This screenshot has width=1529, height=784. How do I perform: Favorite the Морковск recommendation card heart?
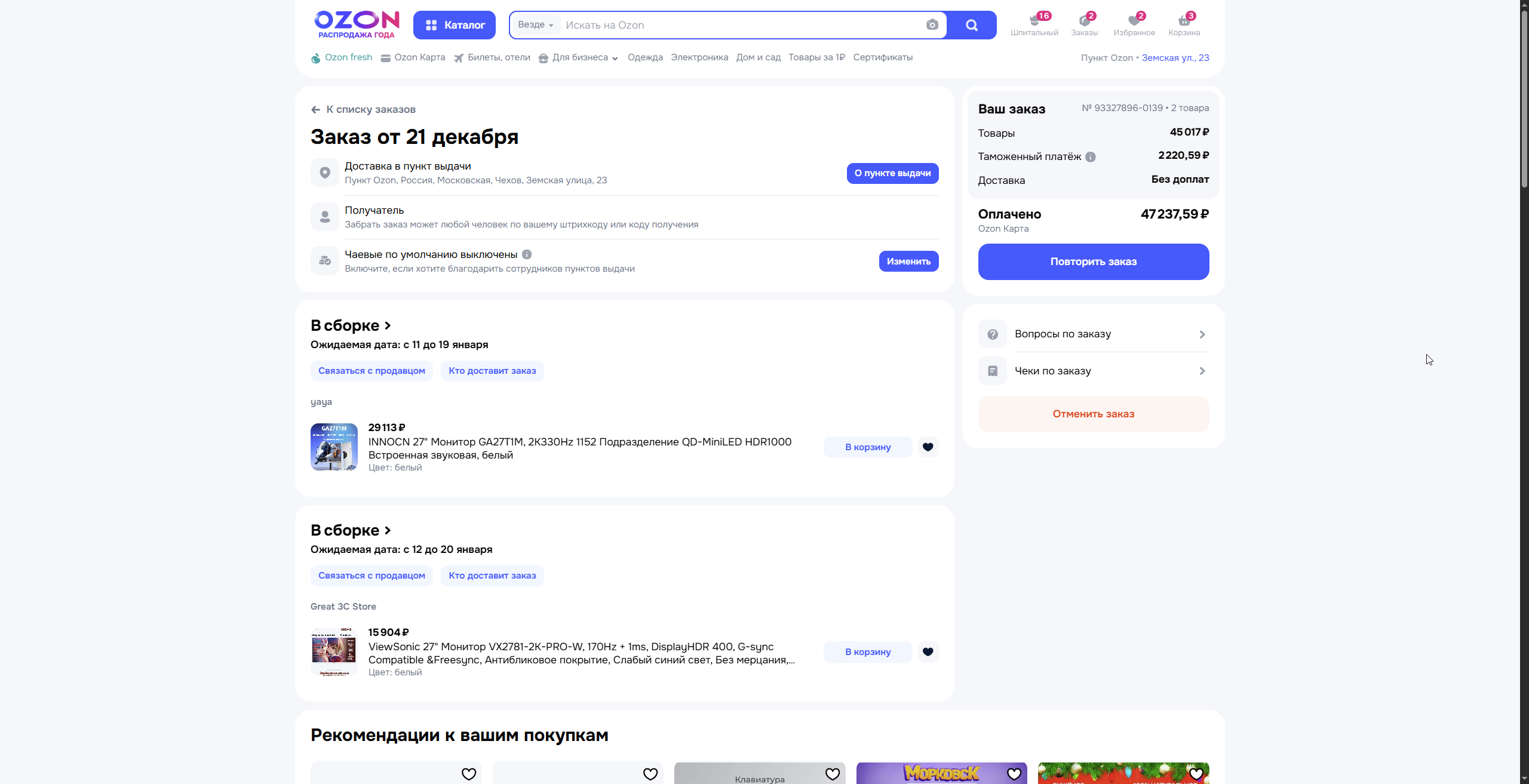(1014, 774)
